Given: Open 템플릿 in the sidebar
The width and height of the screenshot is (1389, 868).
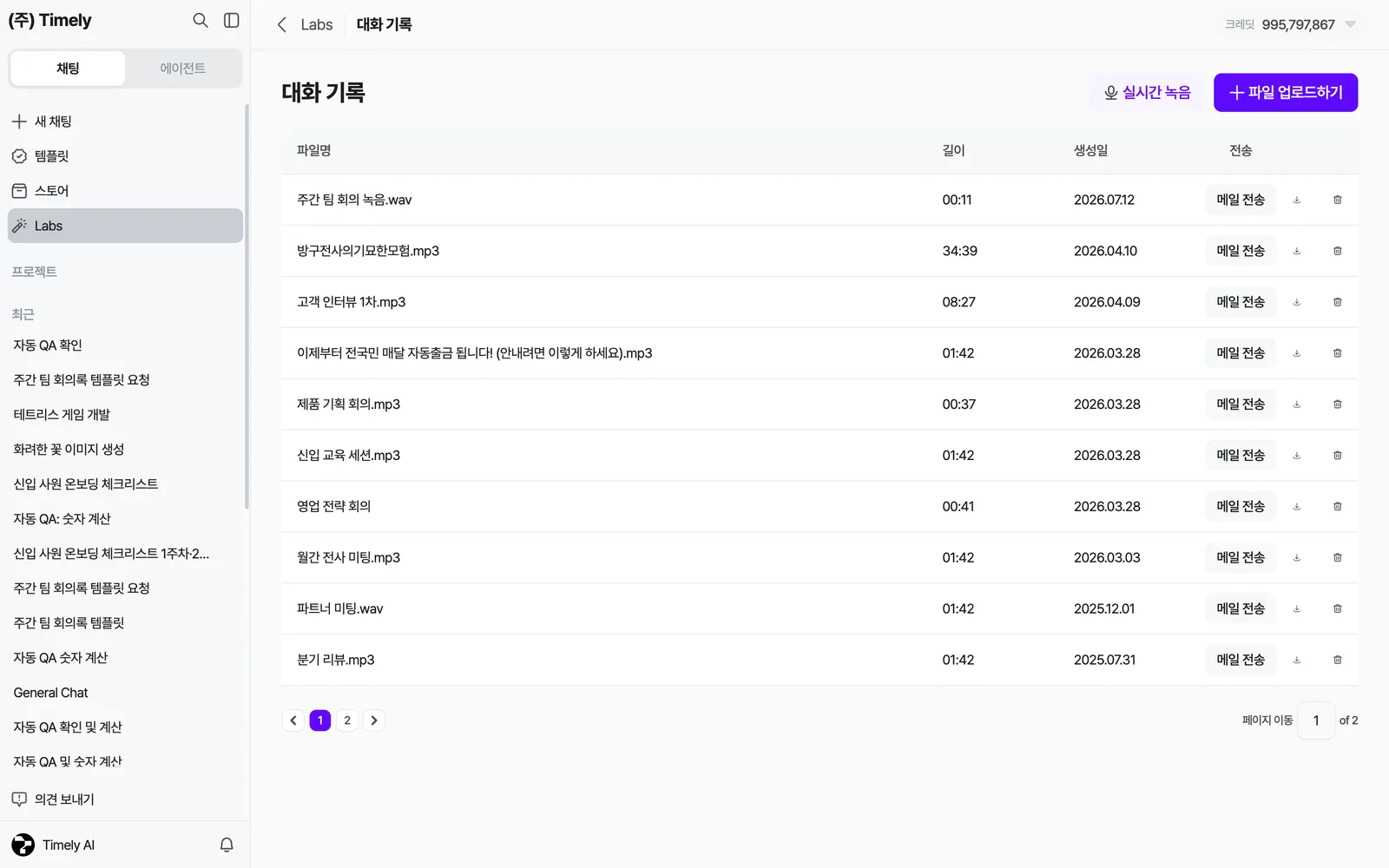Looking at the screenshot, I should point(125,156).
